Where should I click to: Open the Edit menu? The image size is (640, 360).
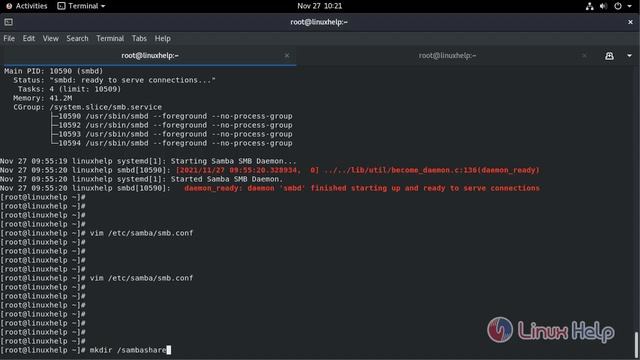pos(29,38)
